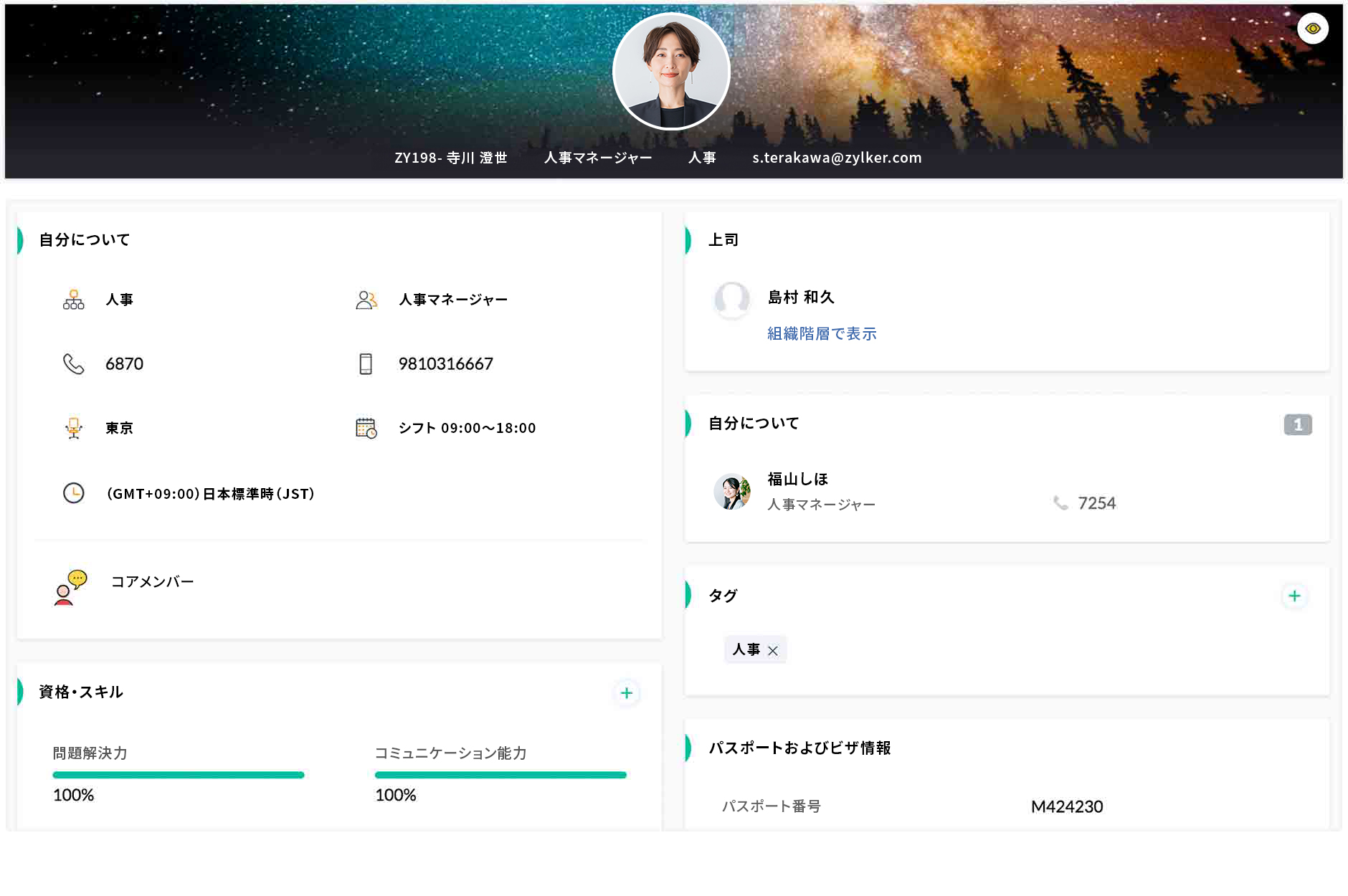Viewport: 1348px width, 896px height.
Task: Click the email s.terakawa@zylker.com in the header
Action: (836, 157)
